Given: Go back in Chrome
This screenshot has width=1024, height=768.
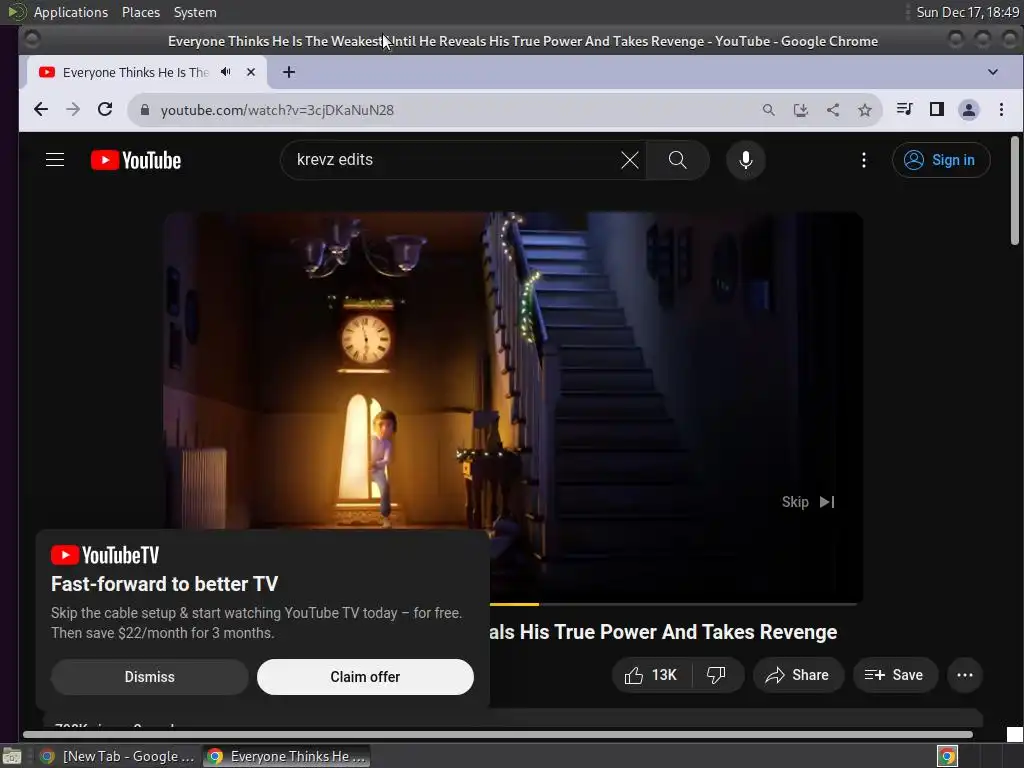Looking at the screenshot, I should coord(40,110).
